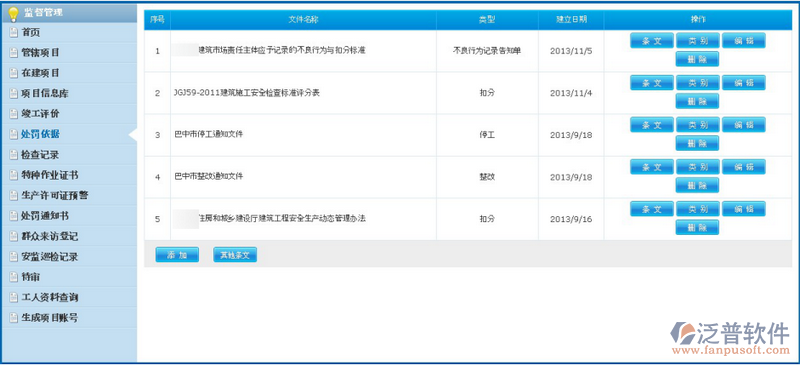Click the 添加 button below the table

pyautogui.click(x=177, y=255)
